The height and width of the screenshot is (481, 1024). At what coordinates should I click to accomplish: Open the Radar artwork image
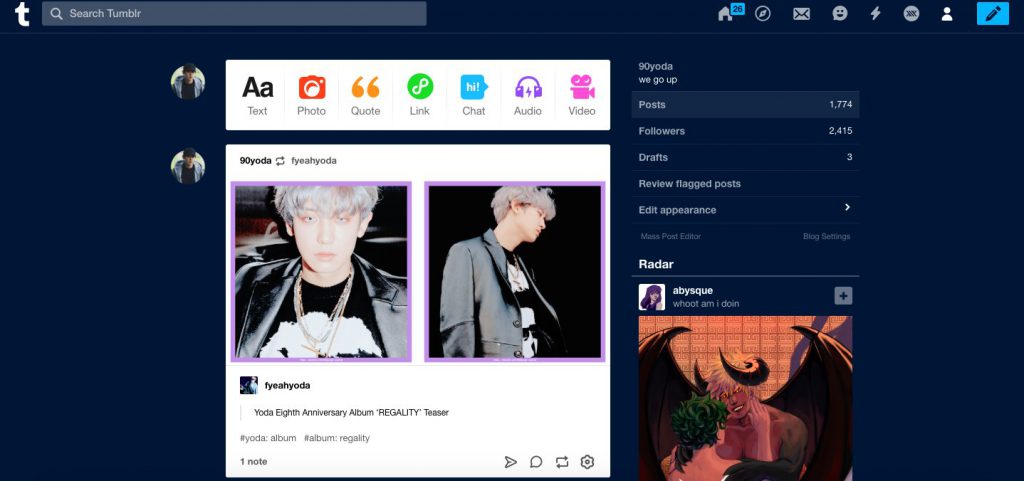pos(745,398)
